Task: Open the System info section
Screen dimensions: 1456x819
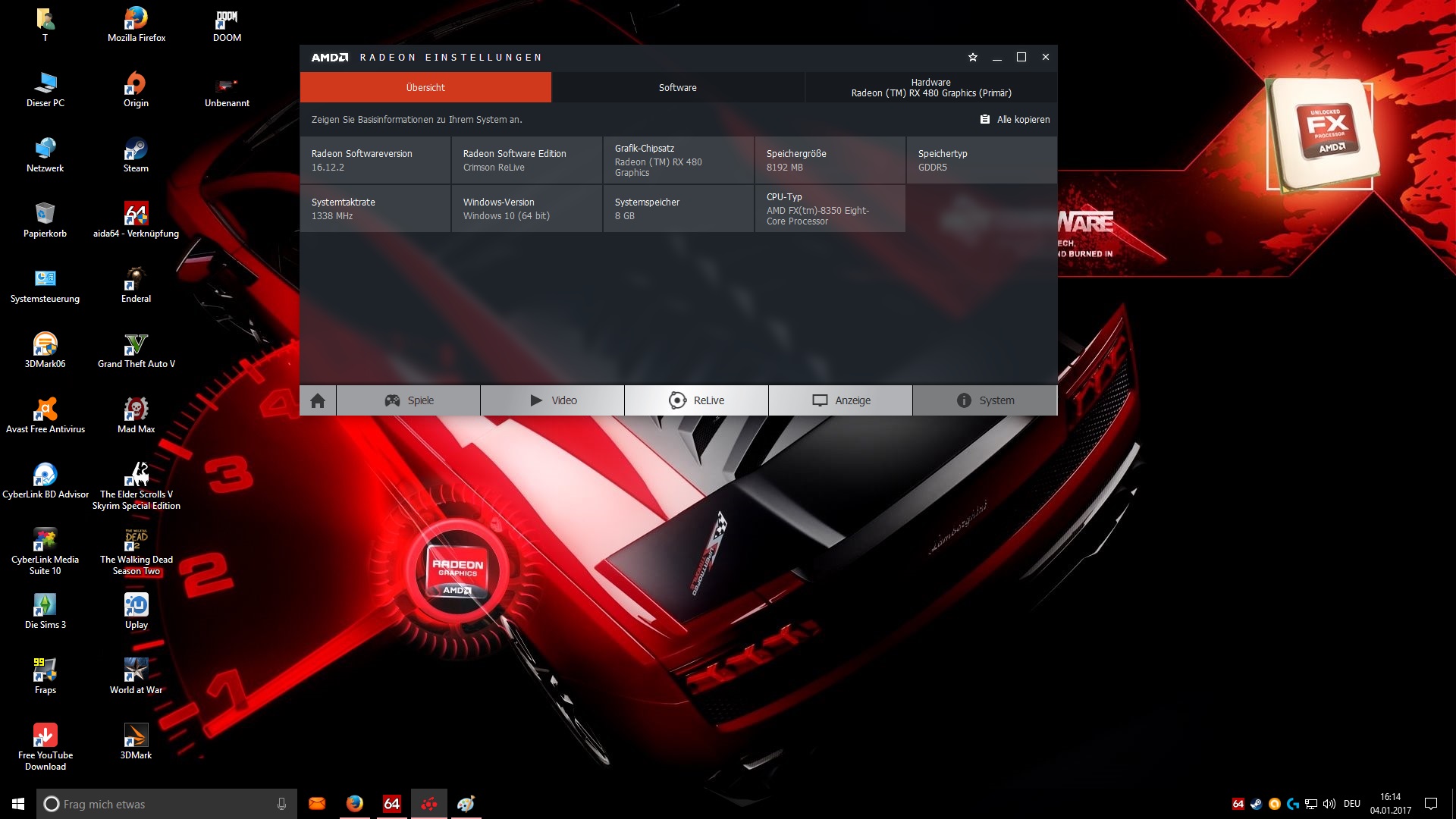Action: click(985, 400)
